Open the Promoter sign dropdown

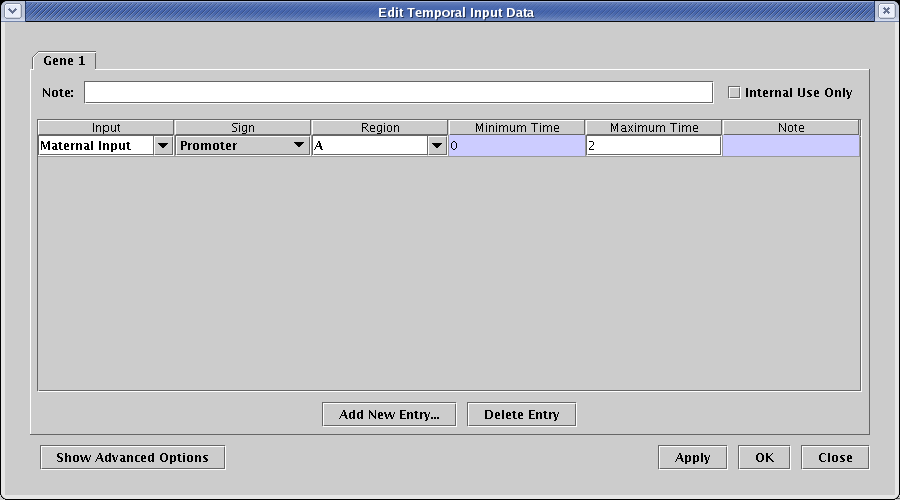tap(242, 146)
